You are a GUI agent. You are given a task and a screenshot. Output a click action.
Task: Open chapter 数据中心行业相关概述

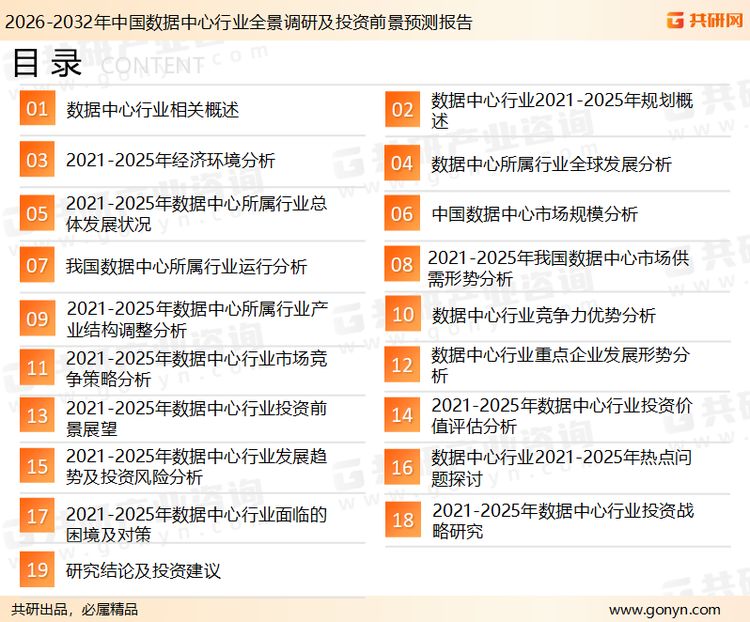[153, 110]
